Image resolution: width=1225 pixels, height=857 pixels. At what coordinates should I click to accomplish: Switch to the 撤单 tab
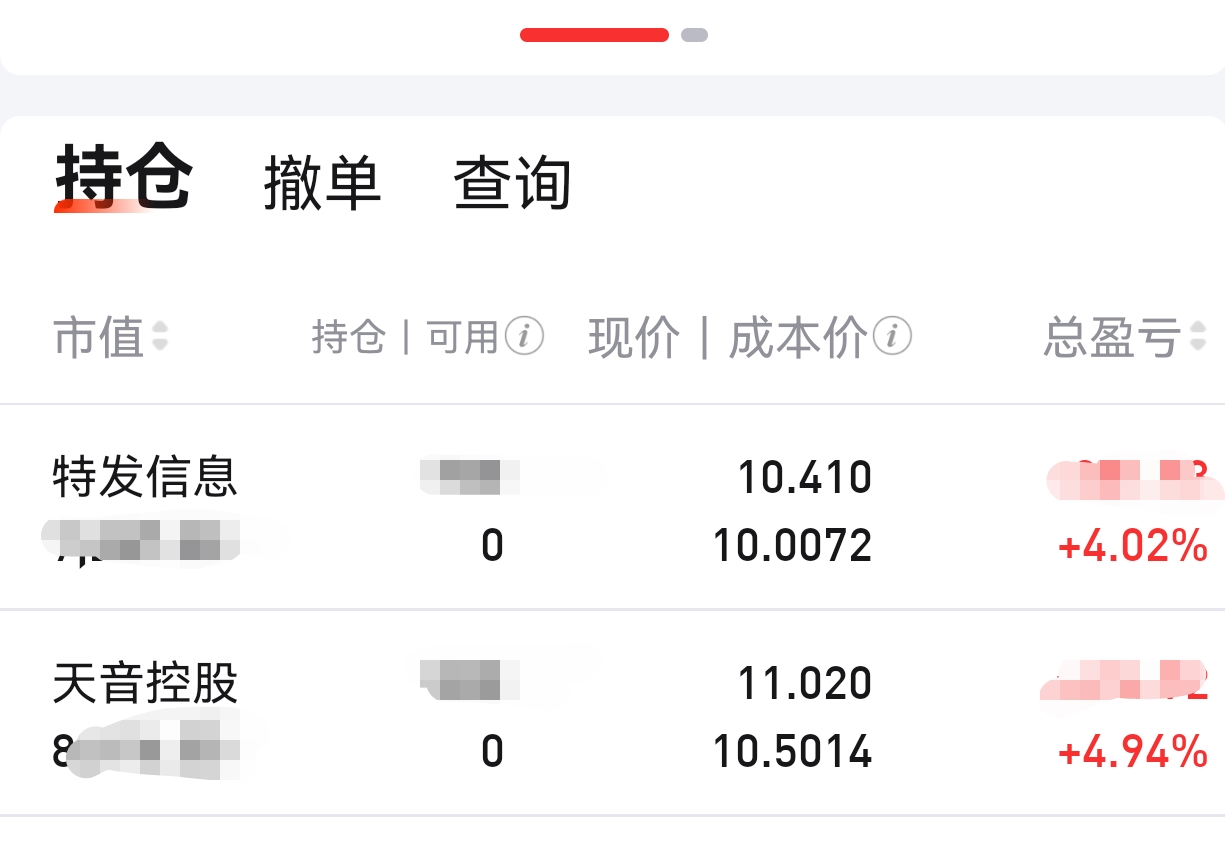[x=322, y=183]
